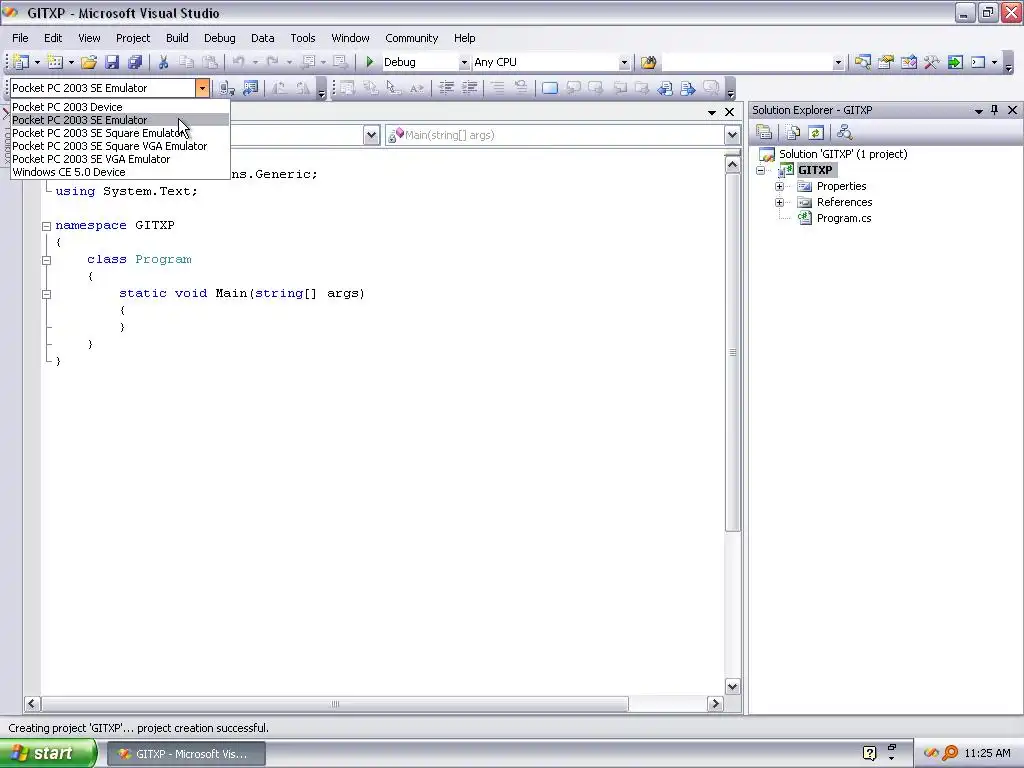Click the New Project toolbar icon
The width and height of the screenshot is (1024, 768).
click(x=21, y=62)
